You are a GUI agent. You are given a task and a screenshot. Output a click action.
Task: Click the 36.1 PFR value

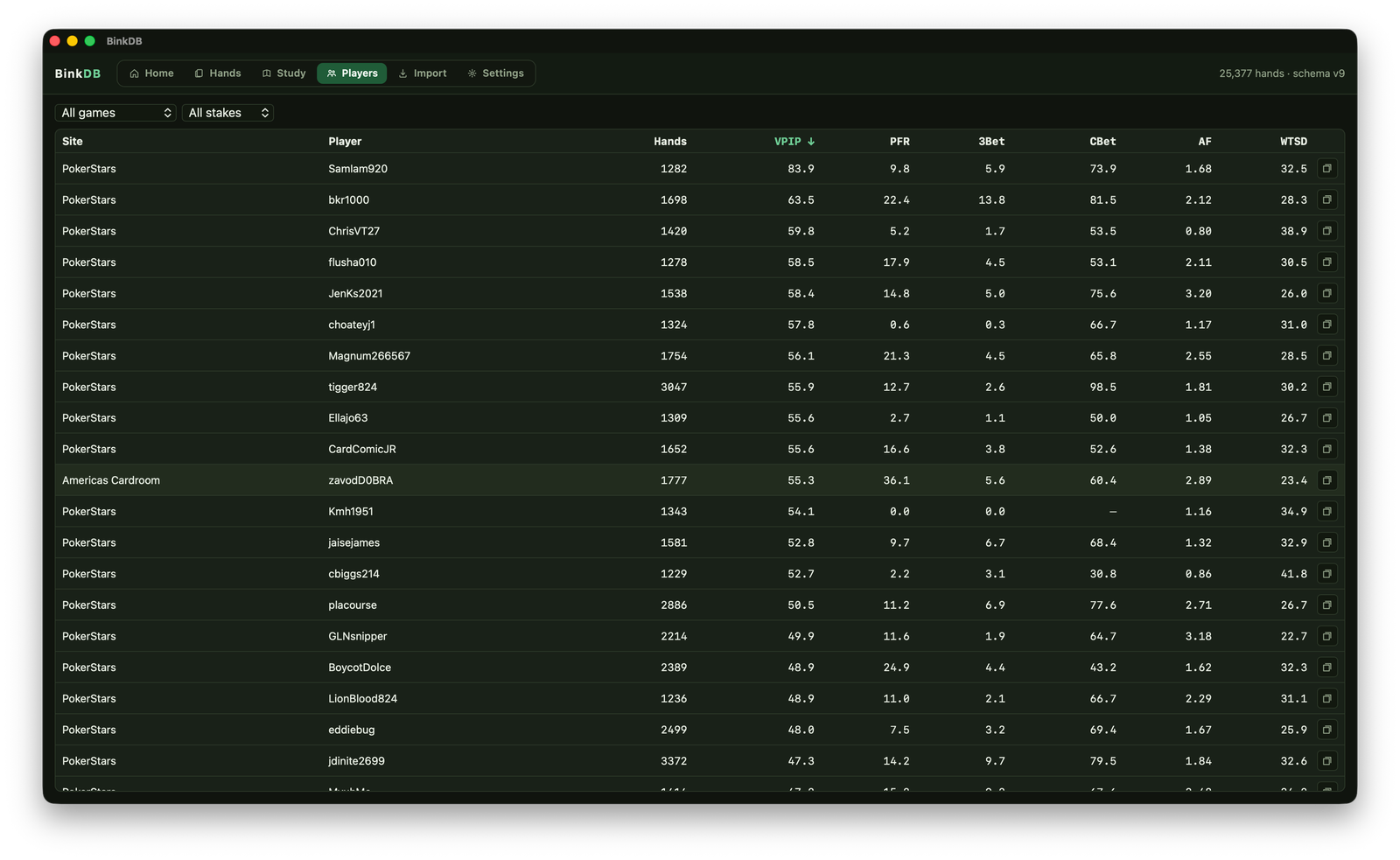[896, 480]
